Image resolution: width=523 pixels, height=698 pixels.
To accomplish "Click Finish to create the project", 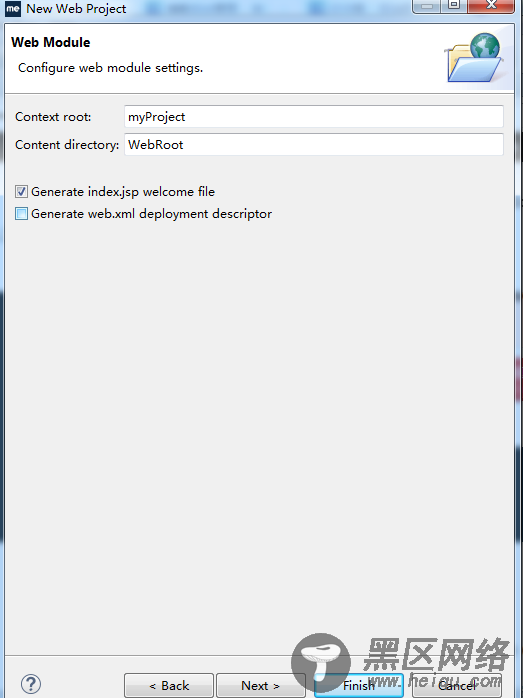I will point(359,686).
